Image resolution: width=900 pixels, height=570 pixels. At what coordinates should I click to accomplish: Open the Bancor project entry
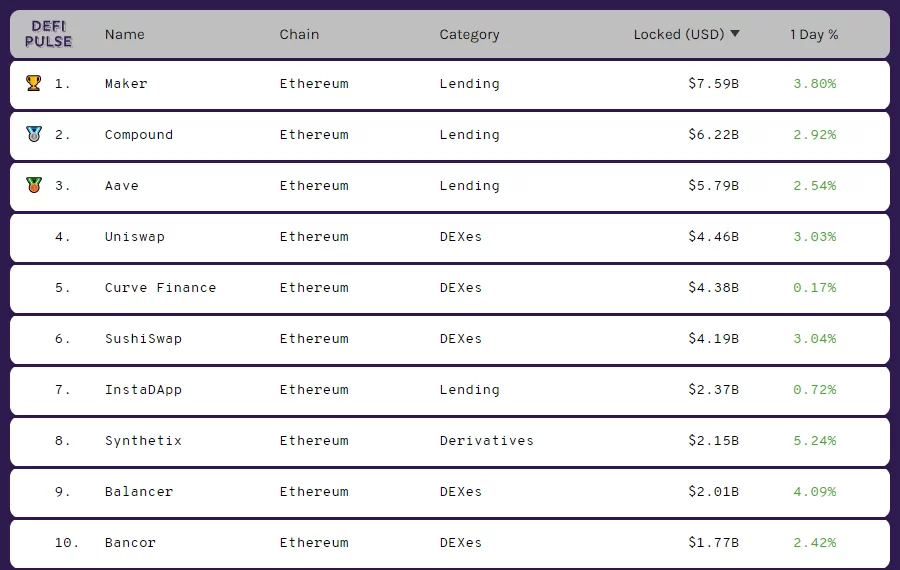click(130, 543)
